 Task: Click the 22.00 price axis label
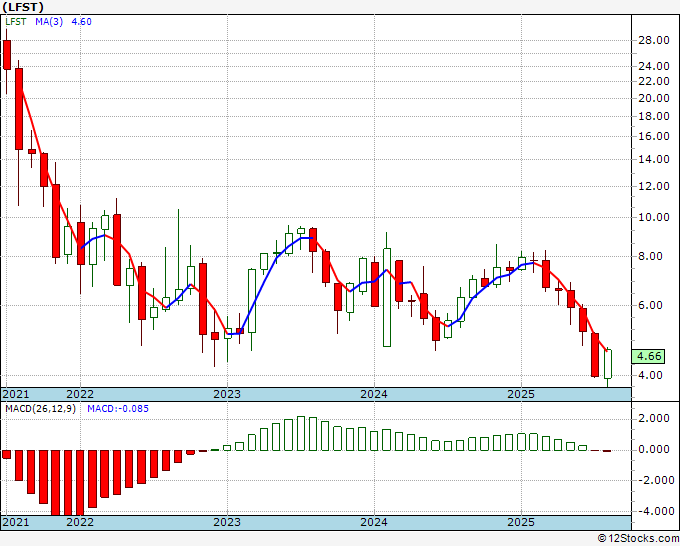[654, 81]
